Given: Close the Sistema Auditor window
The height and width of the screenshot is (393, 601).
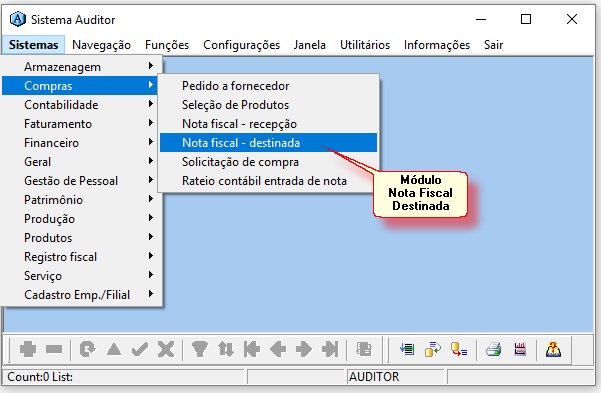Looking at the screenshot, I should point(571,19).
